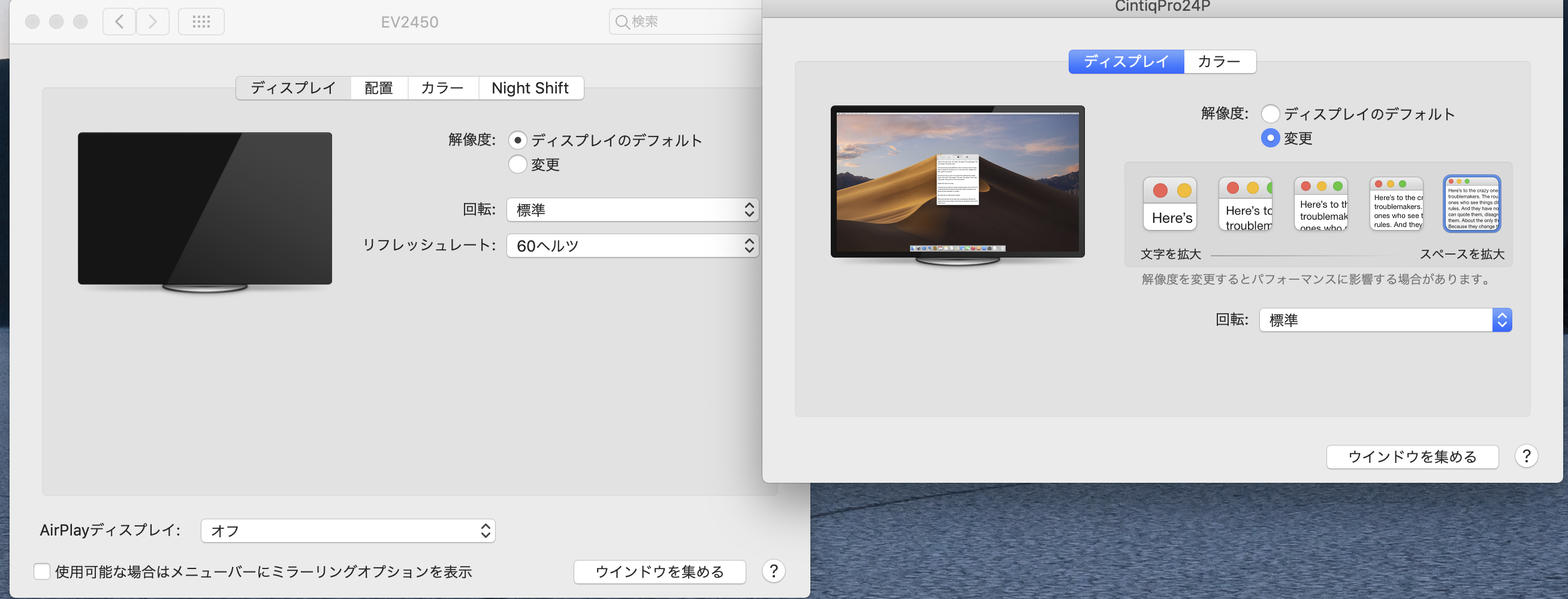Select '変更' resolution radio in EV2450
Viewport: 1568px width, 599px height.
[x=517, y=165]
